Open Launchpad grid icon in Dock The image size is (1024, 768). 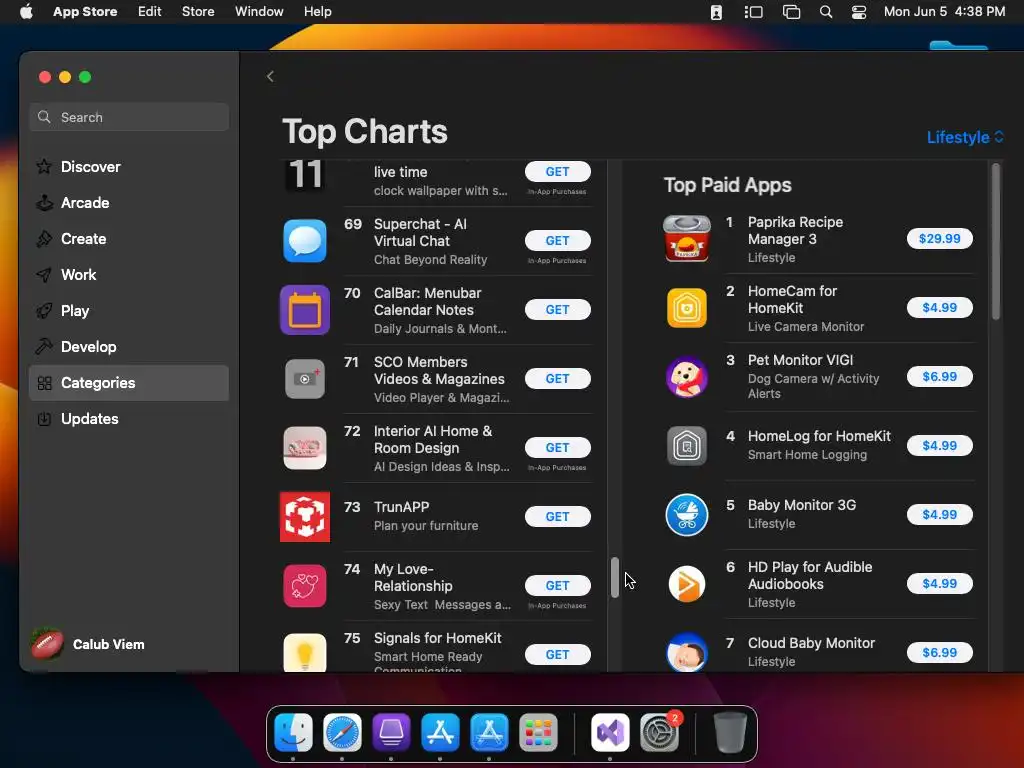[538, 732]
